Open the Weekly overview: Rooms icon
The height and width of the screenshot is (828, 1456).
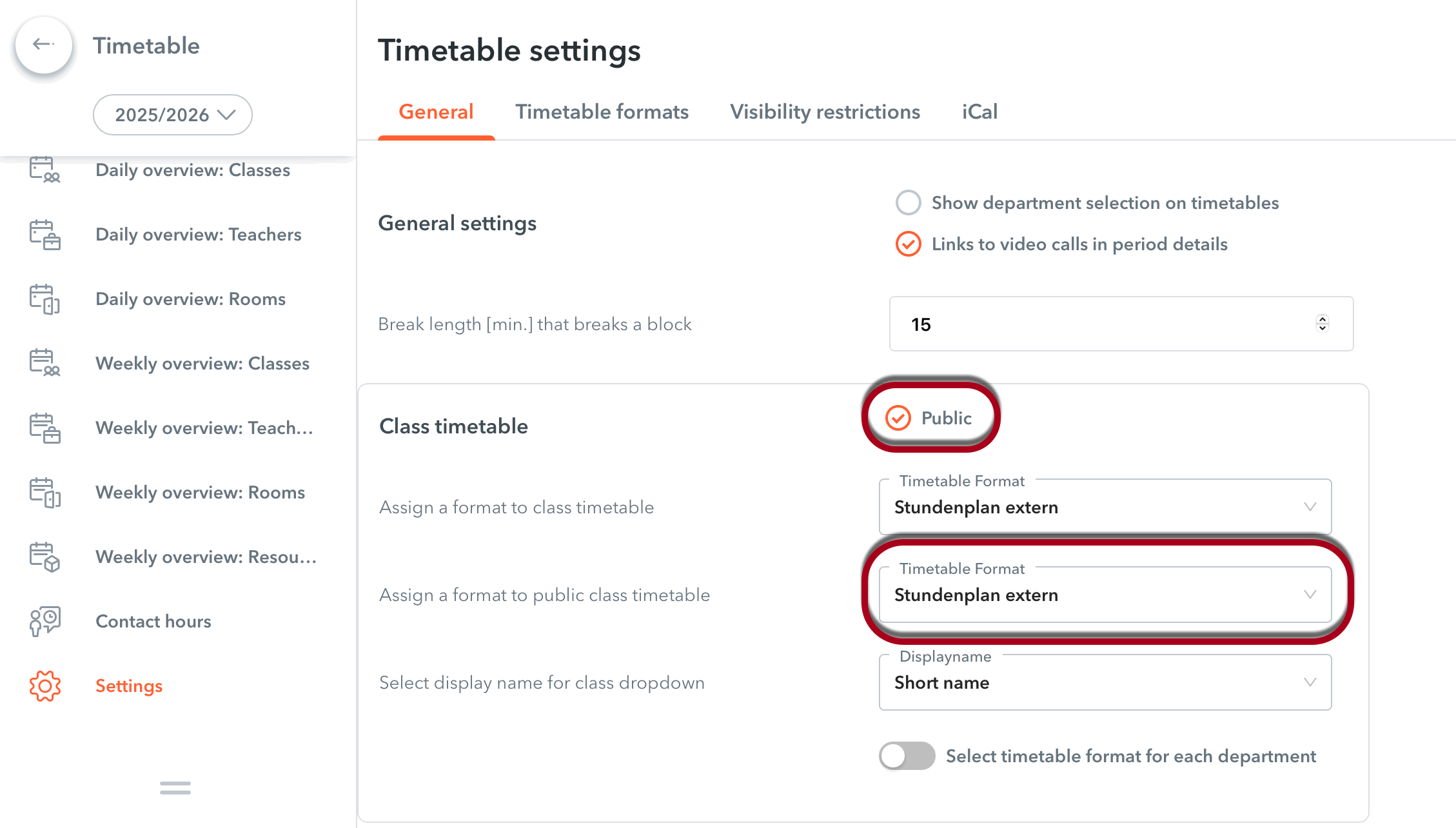(44, 493)
